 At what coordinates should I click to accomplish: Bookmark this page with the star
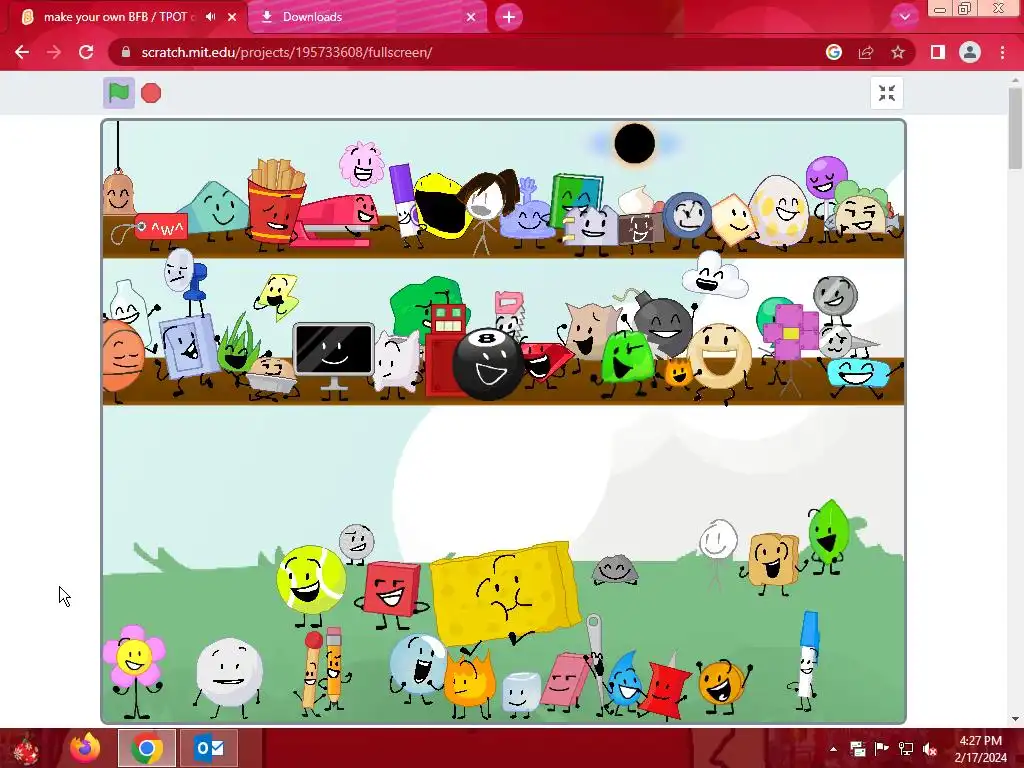(898, 52)
